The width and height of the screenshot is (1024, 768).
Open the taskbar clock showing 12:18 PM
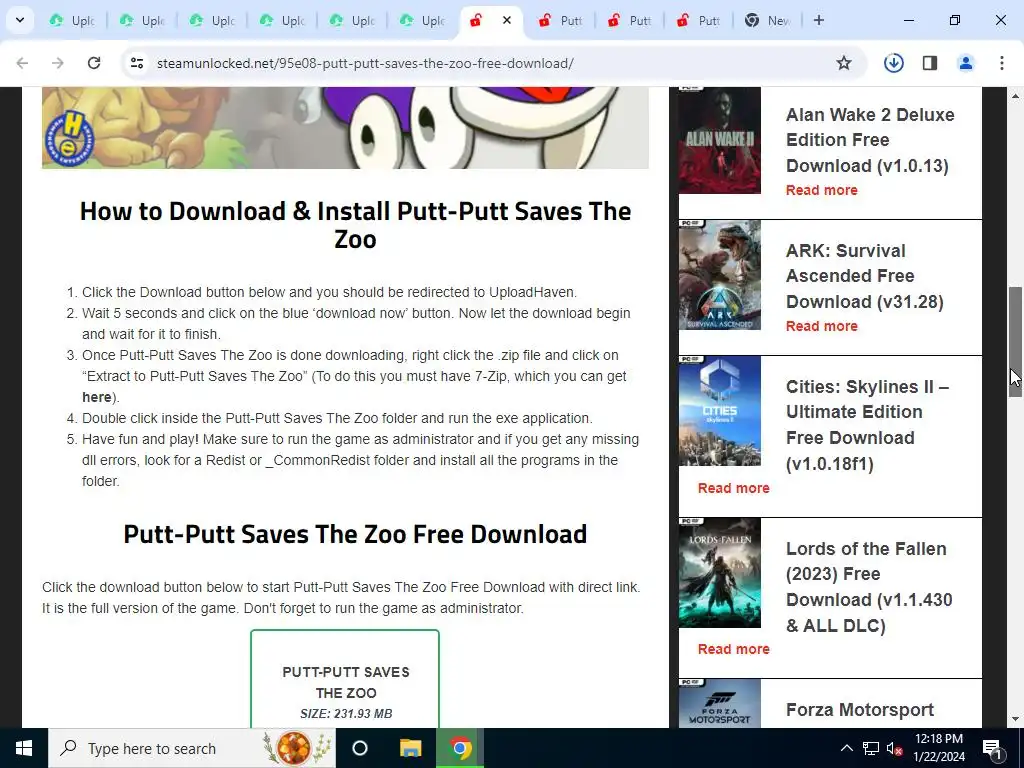coord(938,748)
